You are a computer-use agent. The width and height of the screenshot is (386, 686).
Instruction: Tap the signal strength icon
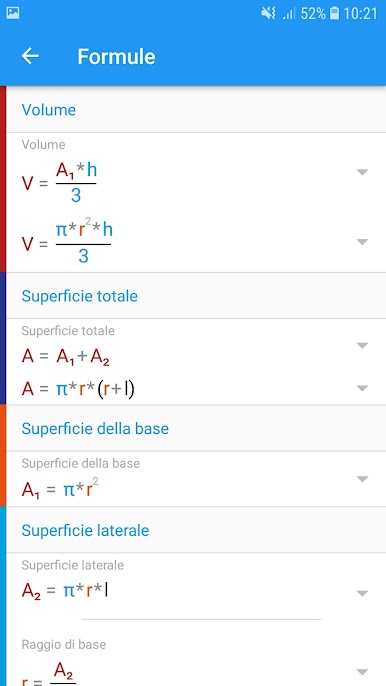(x=288, y=14)
